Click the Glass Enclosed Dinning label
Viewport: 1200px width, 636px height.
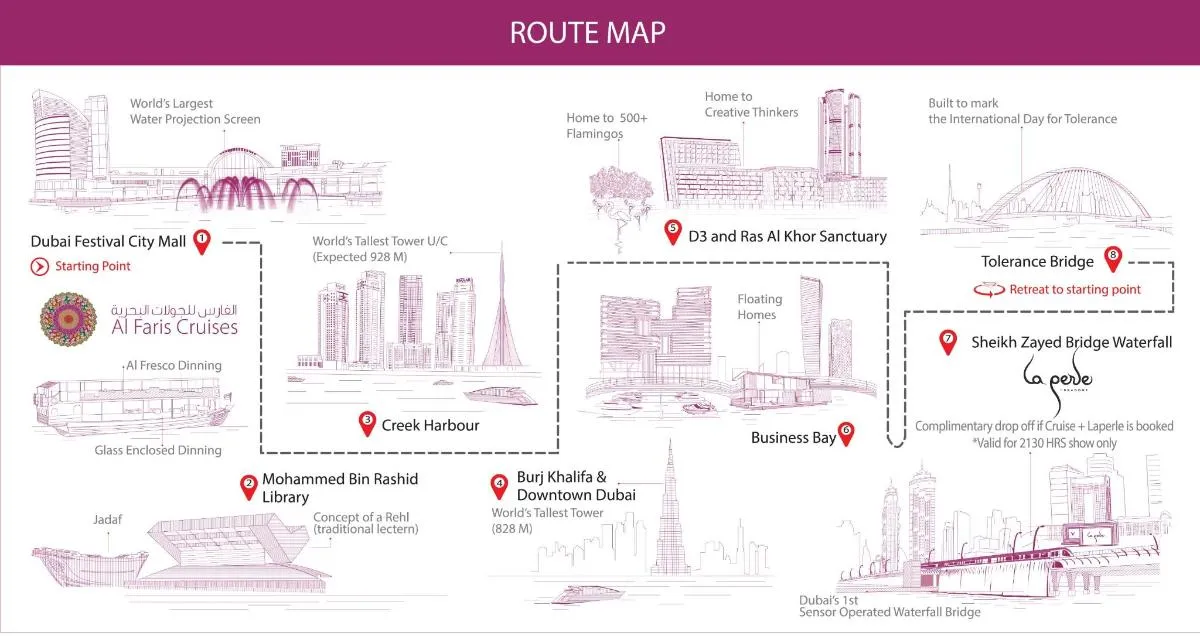click(x=158, y=450)
